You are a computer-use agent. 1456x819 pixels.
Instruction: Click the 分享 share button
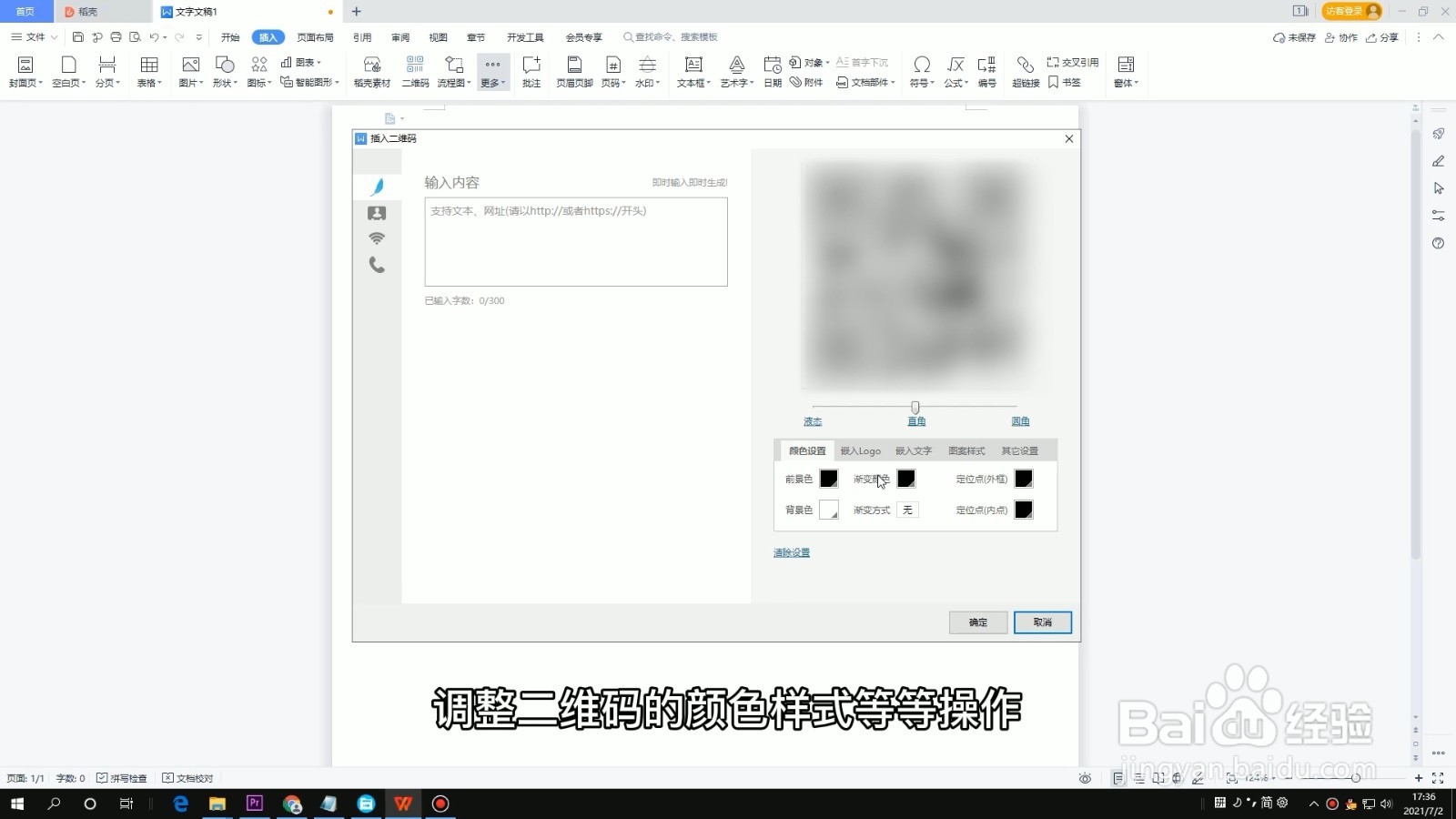tap(1381, 37)
